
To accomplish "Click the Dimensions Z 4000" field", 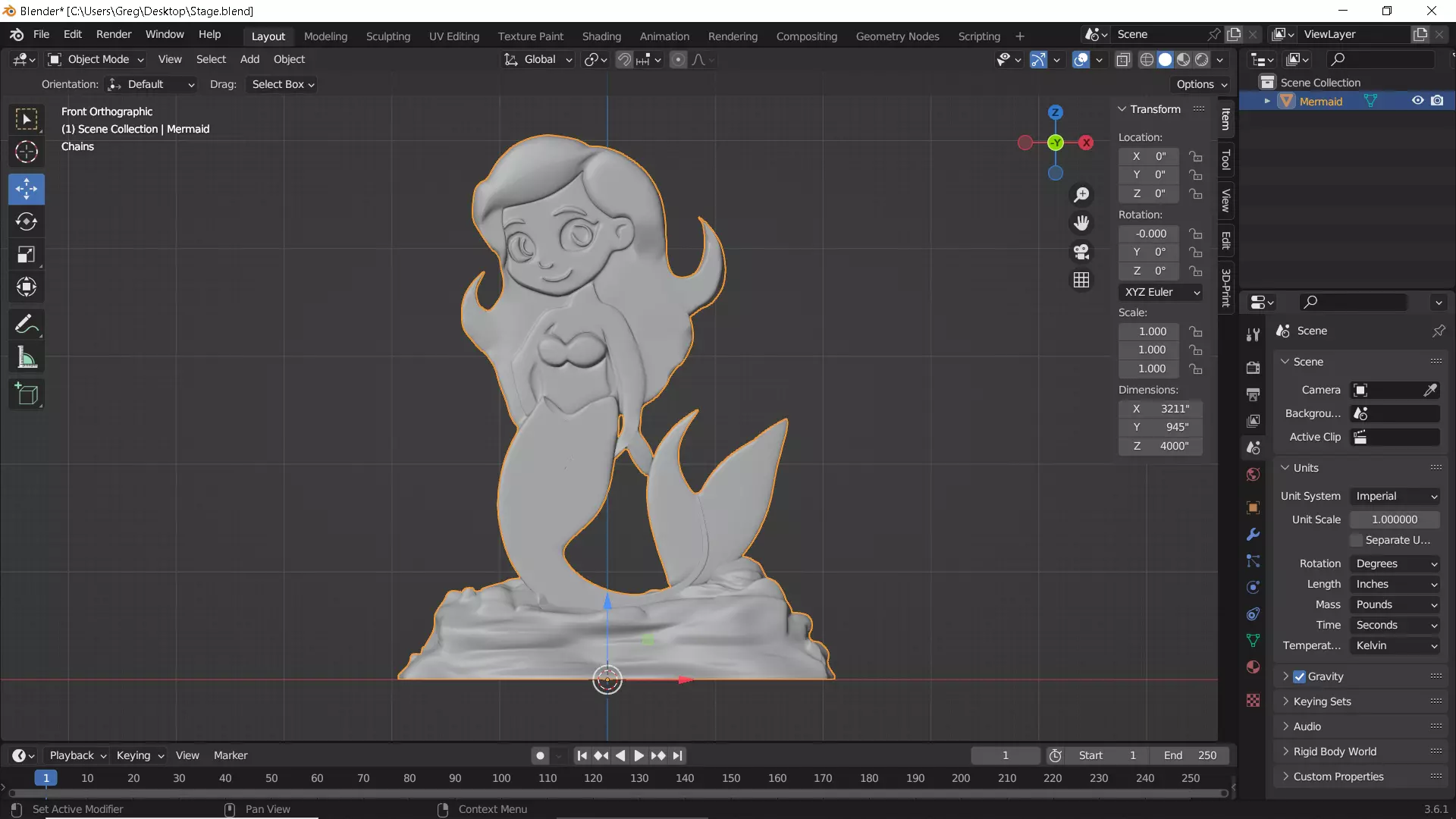I will pyautogui.click(x=1160, y=446).
